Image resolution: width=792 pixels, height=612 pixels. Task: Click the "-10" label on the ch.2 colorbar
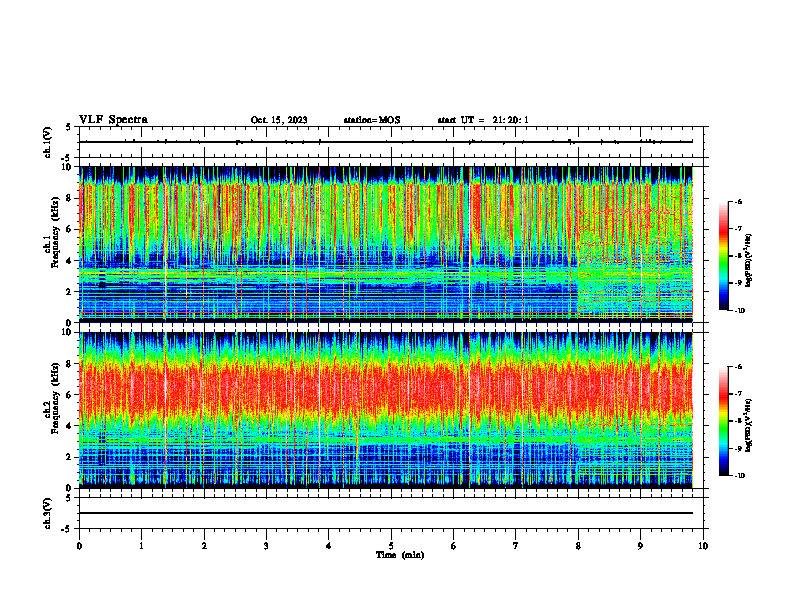pos(740,476)
